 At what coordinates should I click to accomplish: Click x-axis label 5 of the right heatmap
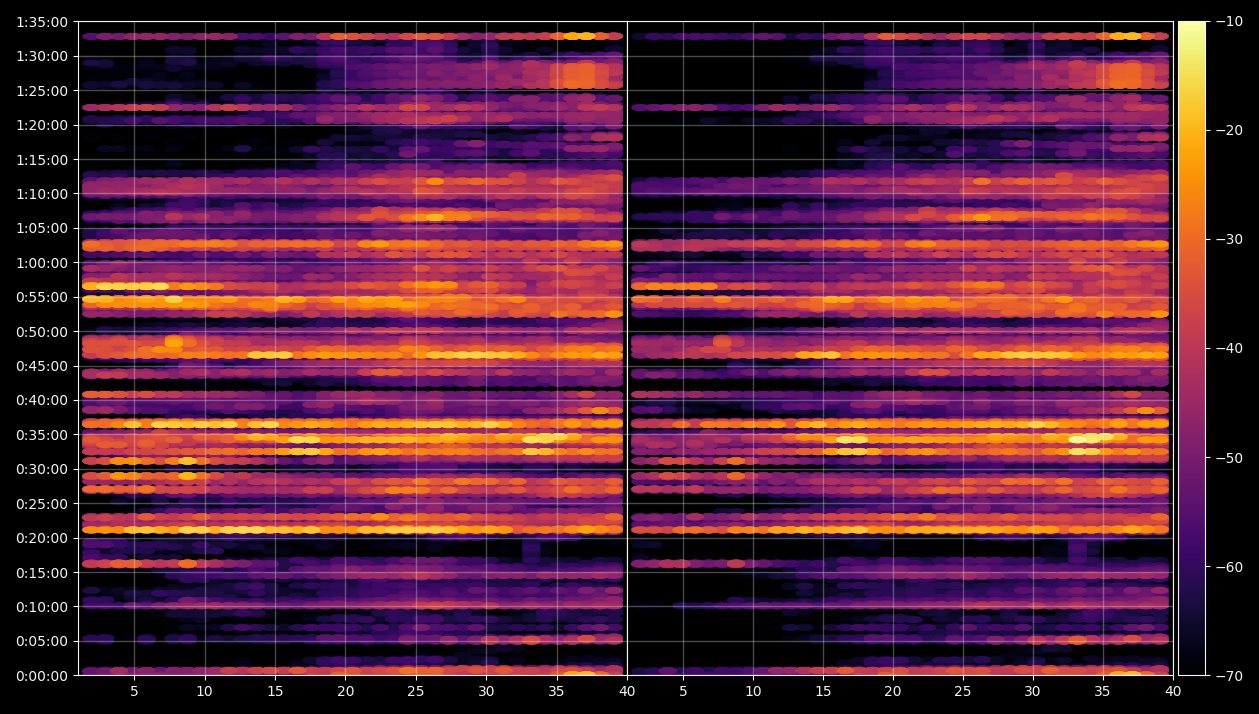pyautogui.click(x=683, y=691)
